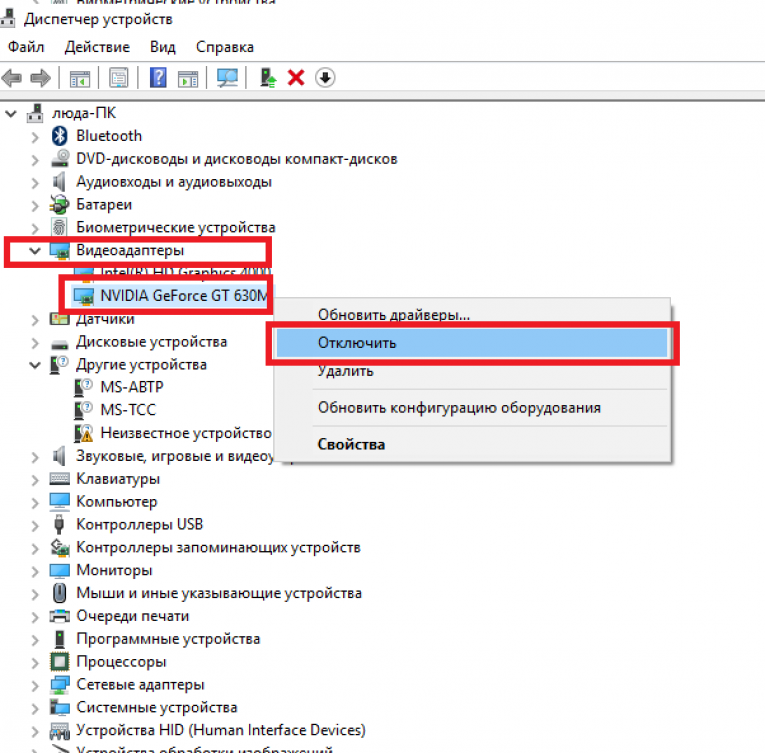Open the Вид menu
Viewport: 765px width, 753px height.
[162, 47]
